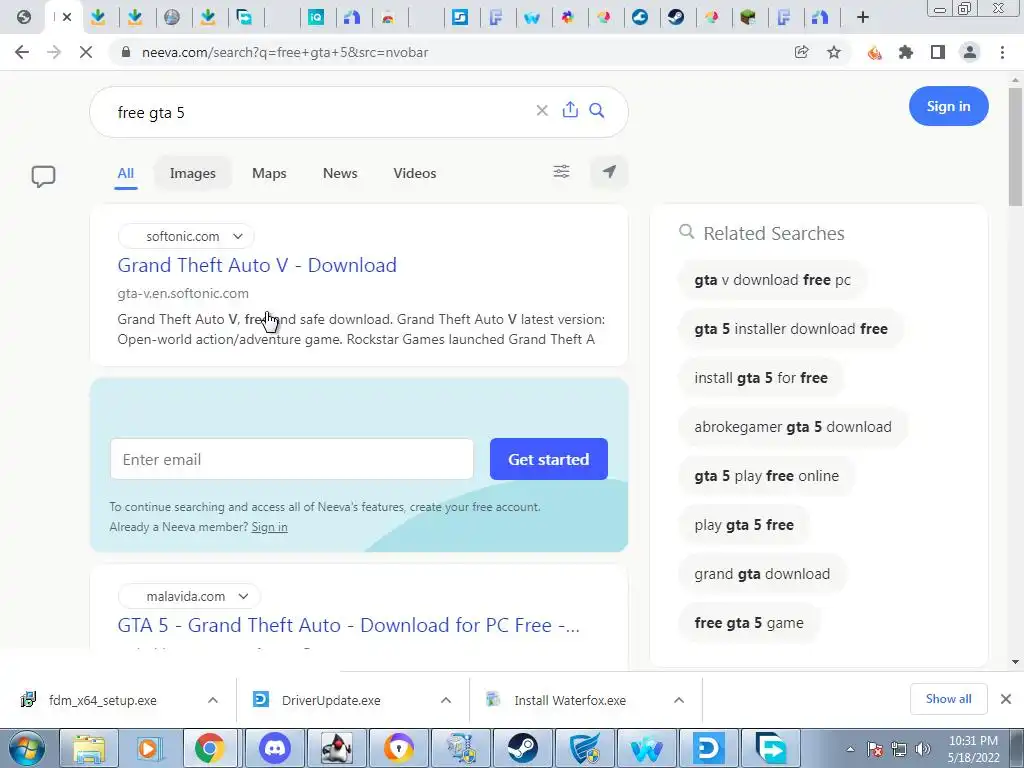Open options for DriverUpdate.exe download
1024x768 pixels.
click(x=446, y=700)
